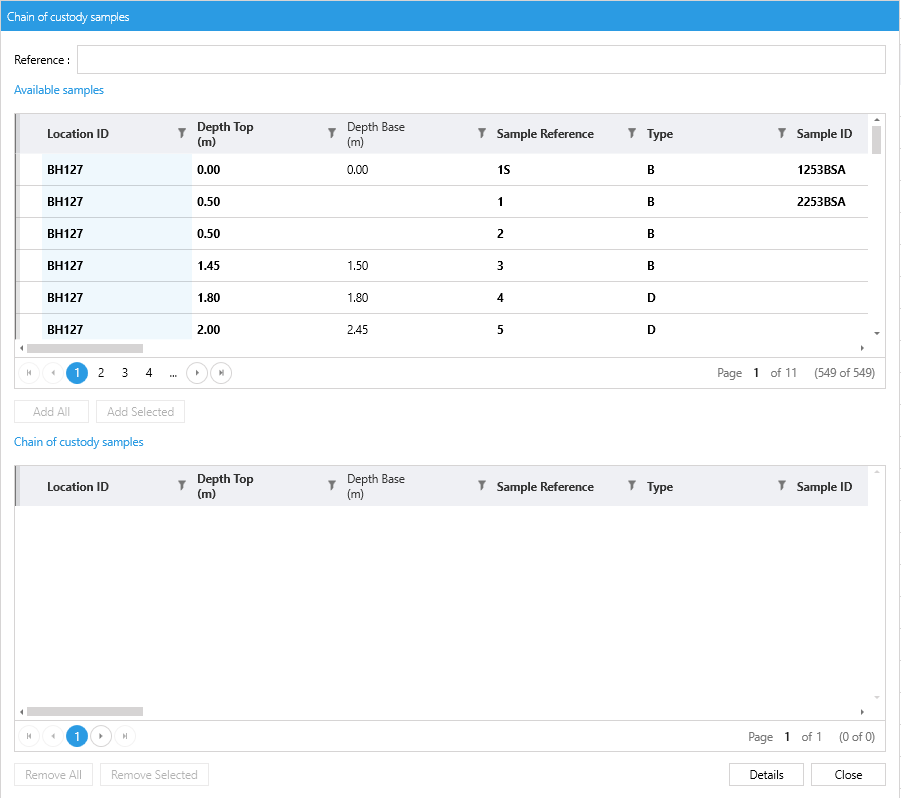Filter Depth Top column in Available samples
This screenshot has height=798, width=901.
coord(332,133)
